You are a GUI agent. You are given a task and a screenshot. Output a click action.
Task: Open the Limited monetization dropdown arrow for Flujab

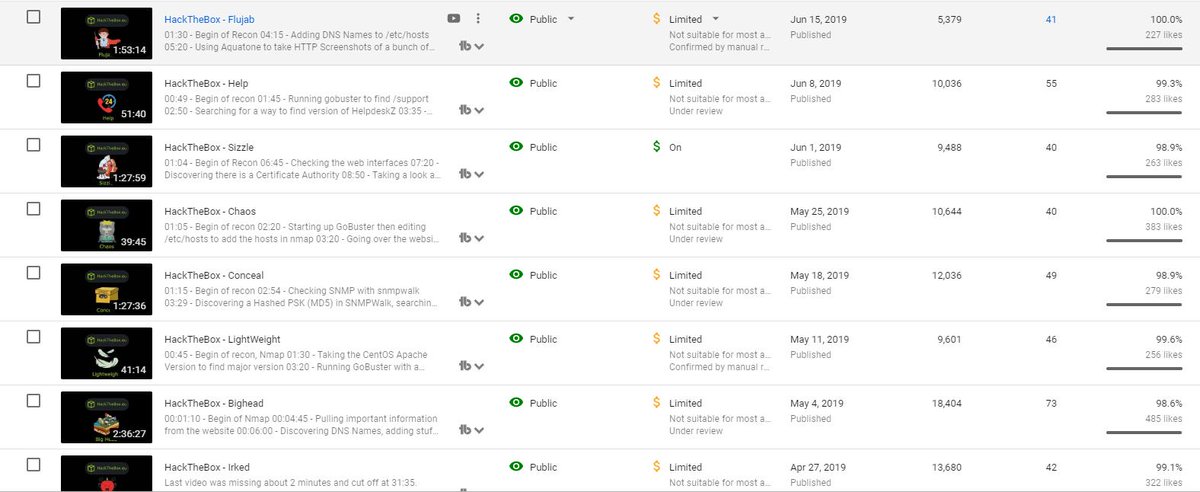tap(716, 19)
